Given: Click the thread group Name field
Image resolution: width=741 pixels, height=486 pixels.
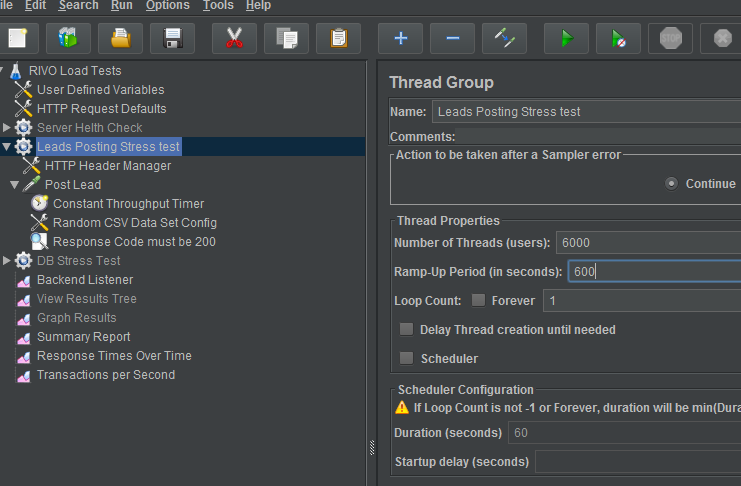Looking at the screenshot, I should 586,112.
